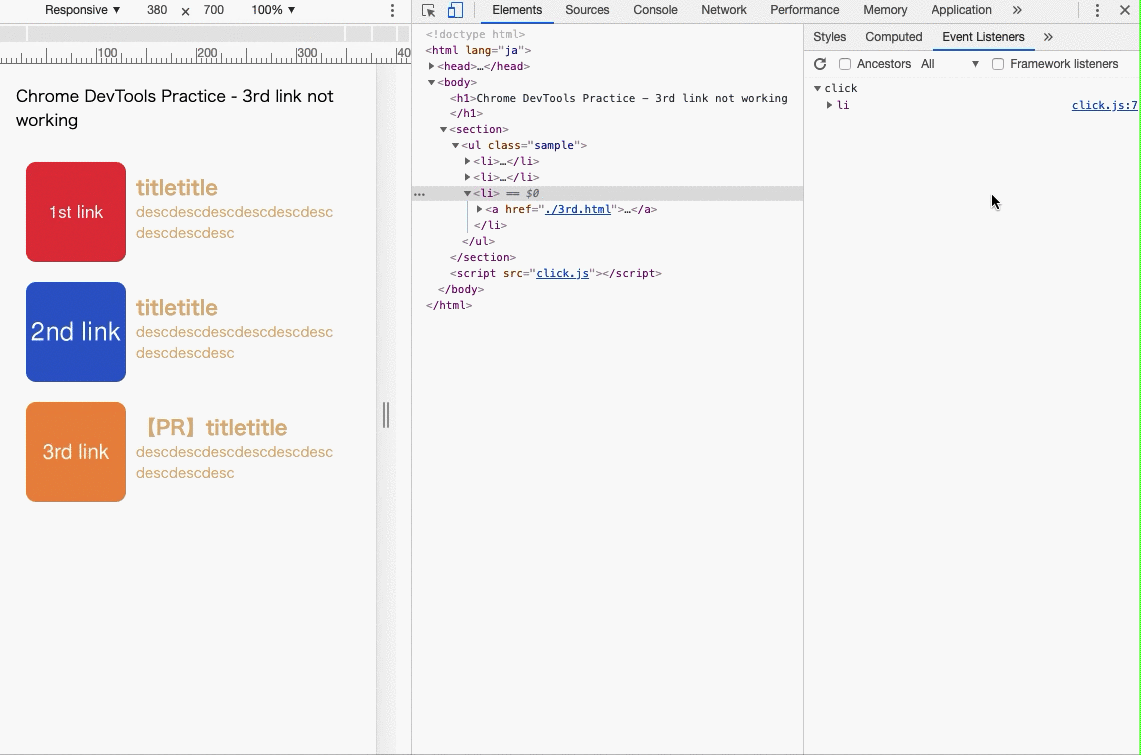Image resolution: width=1141 pixels, height=755 pixels.
Task: Enable the Ancestors checkbox
Action: tap(845, 64)
